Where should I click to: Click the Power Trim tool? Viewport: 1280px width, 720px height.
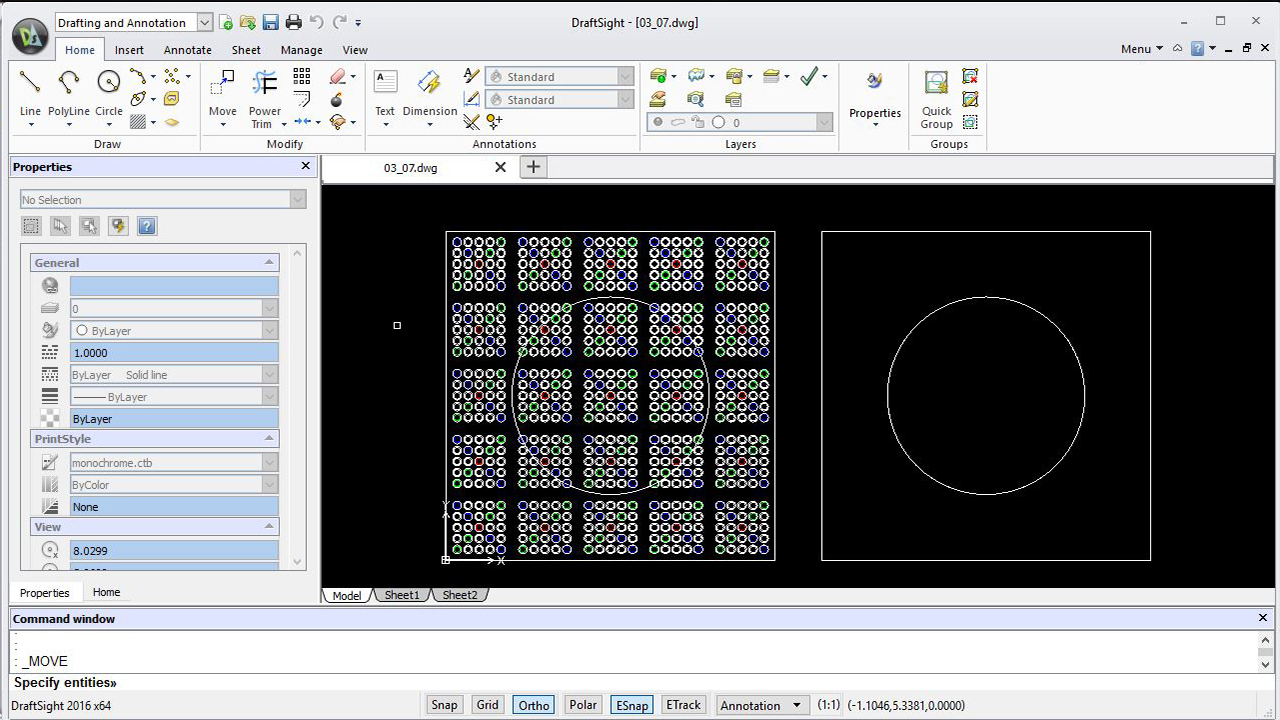click(264, 83)
